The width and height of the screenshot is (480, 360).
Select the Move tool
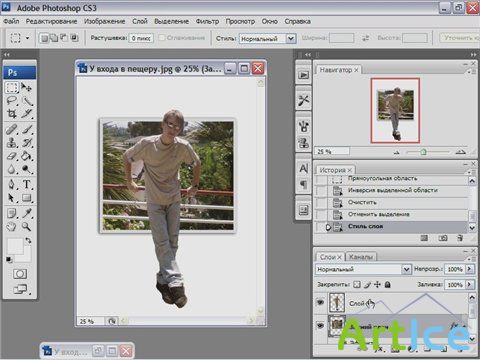pyautogui.click(x=27, y=87)
